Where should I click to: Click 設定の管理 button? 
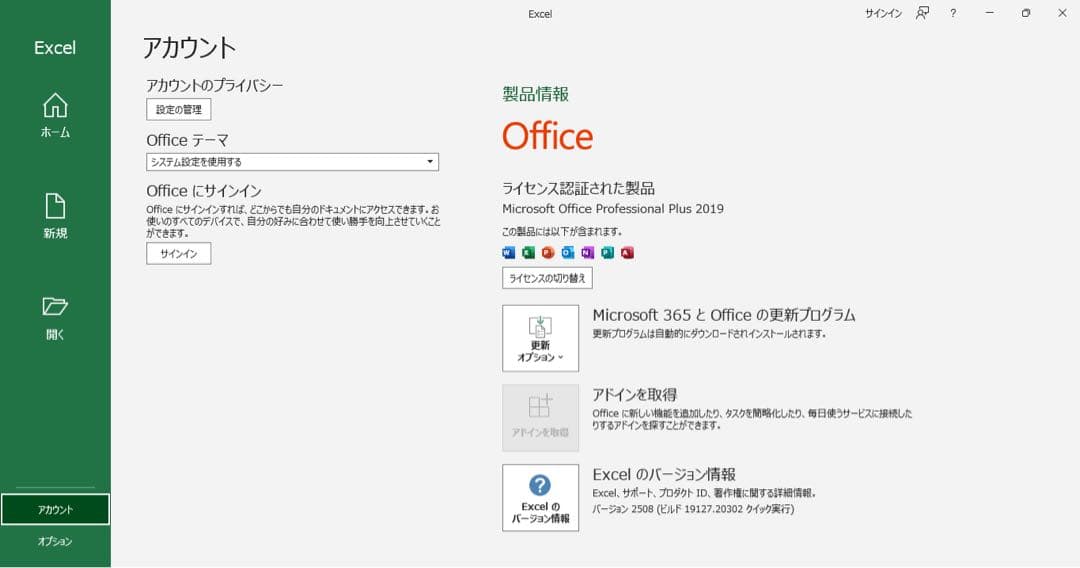click(178, 109)
